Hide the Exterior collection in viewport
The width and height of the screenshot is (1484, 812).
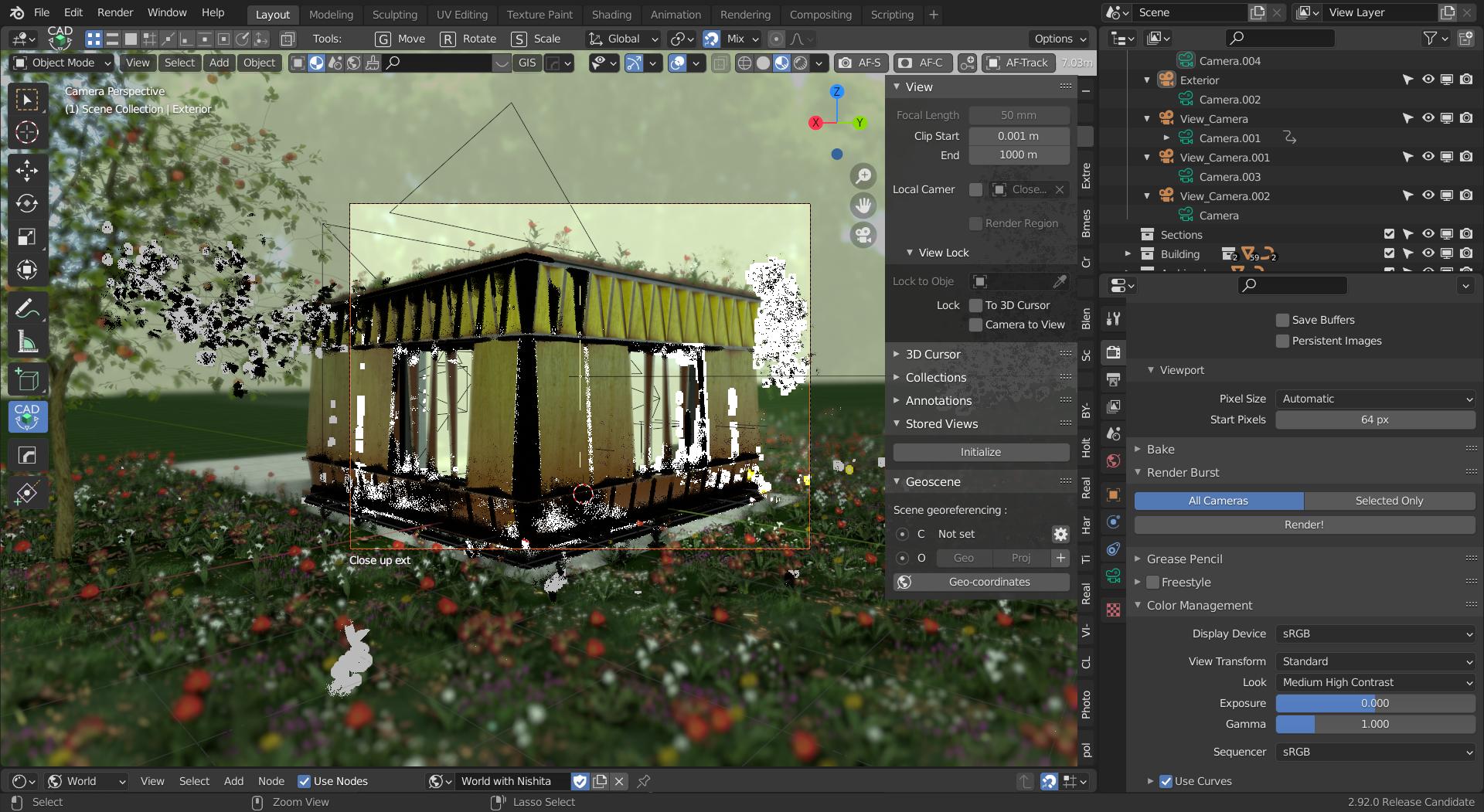[x=1428, y=80]
